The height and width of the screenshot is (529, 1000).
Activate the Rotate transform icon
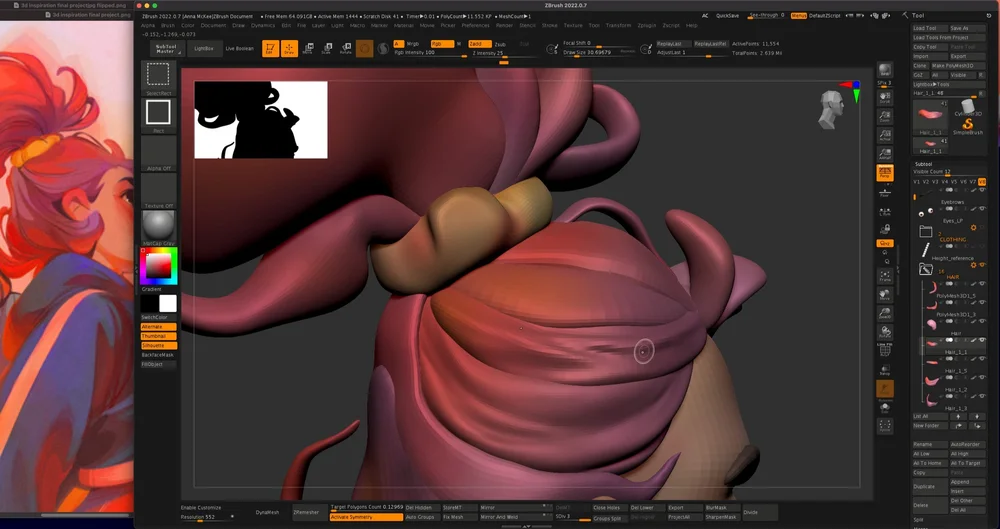coord(346,48)
